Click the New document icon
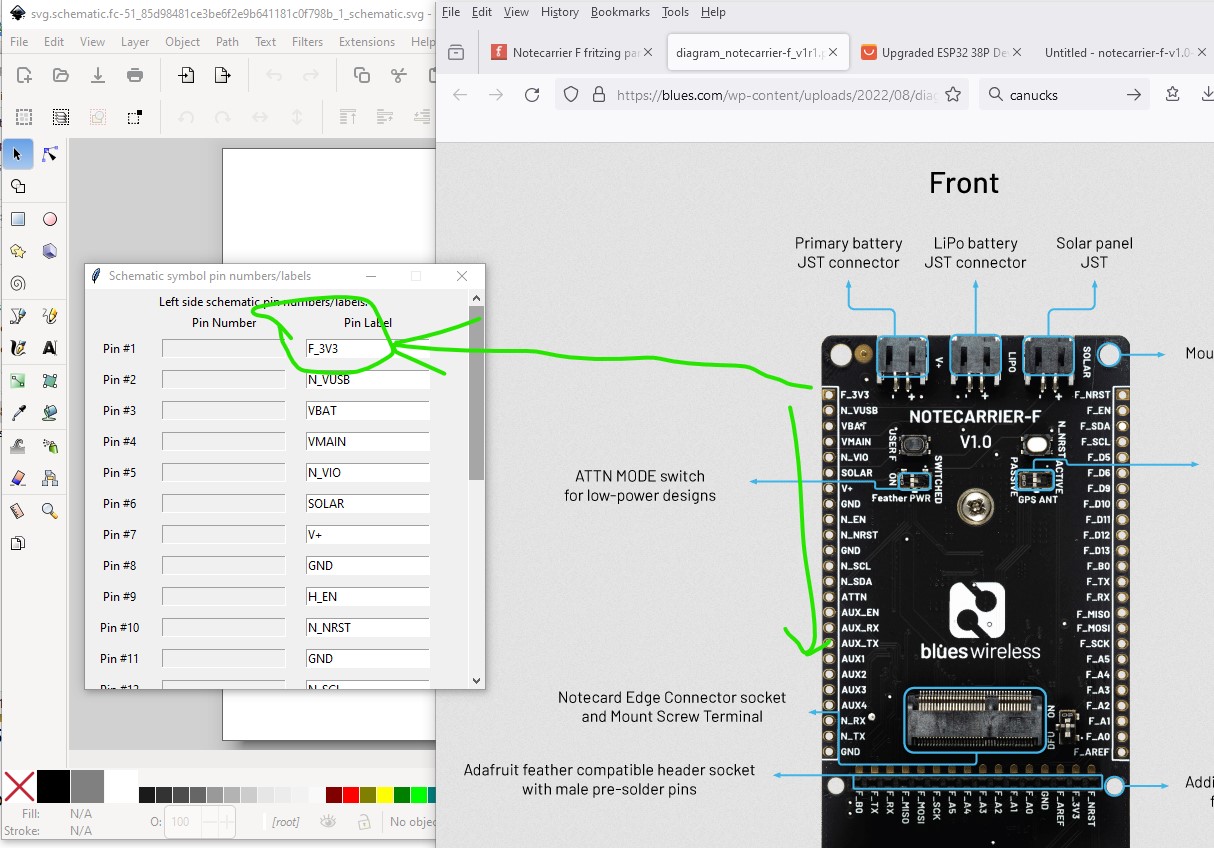1214x848 pixels. 24,75
